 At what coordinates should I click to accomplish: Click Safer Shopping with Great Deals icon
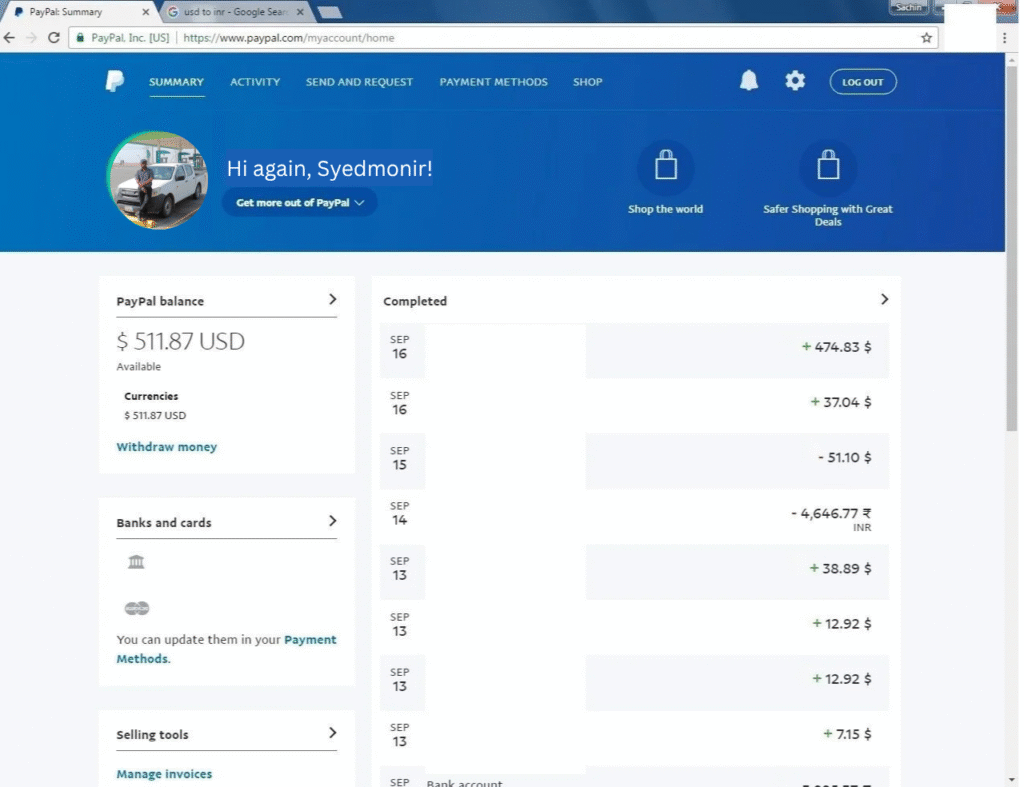827,167
